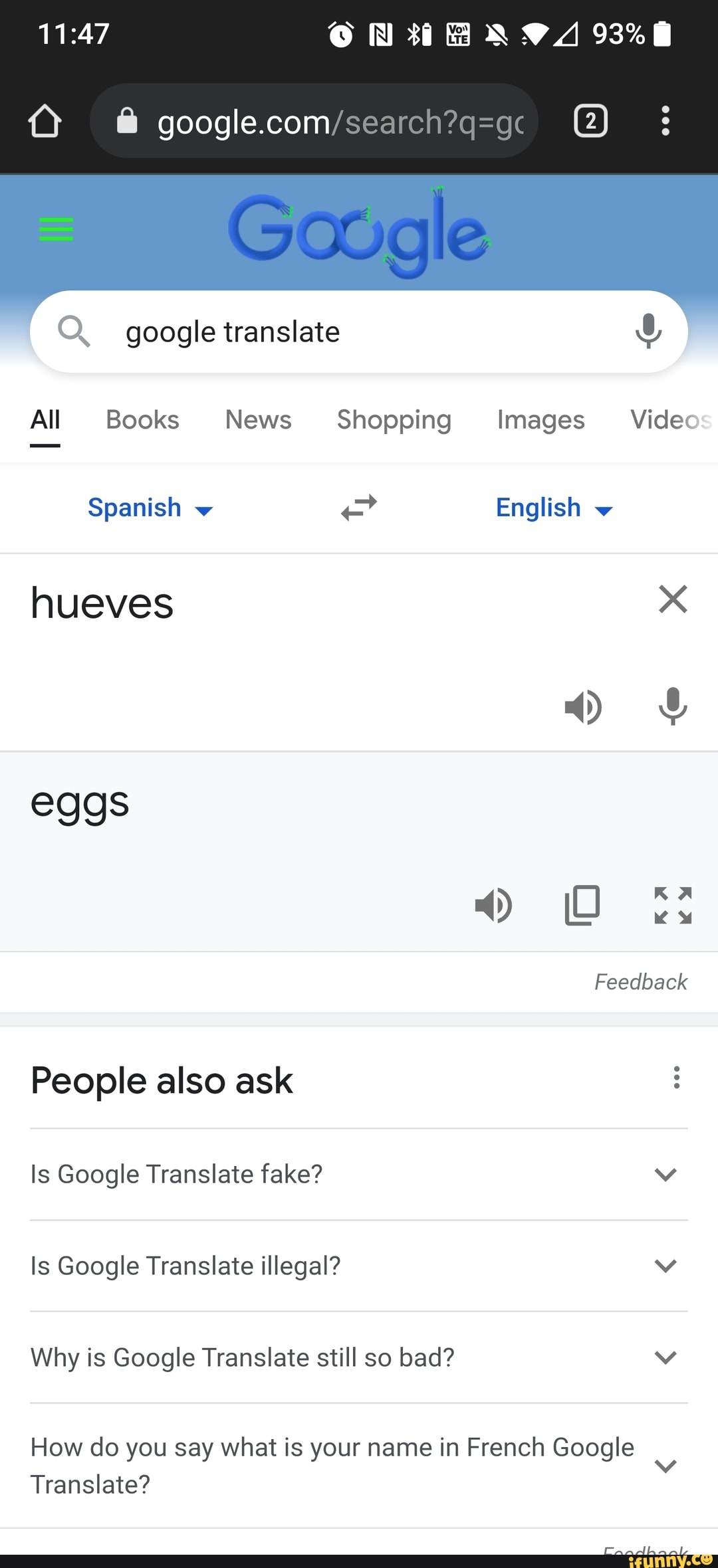
Task: Listen to the source text "hueves"
Action: (583, 706)
